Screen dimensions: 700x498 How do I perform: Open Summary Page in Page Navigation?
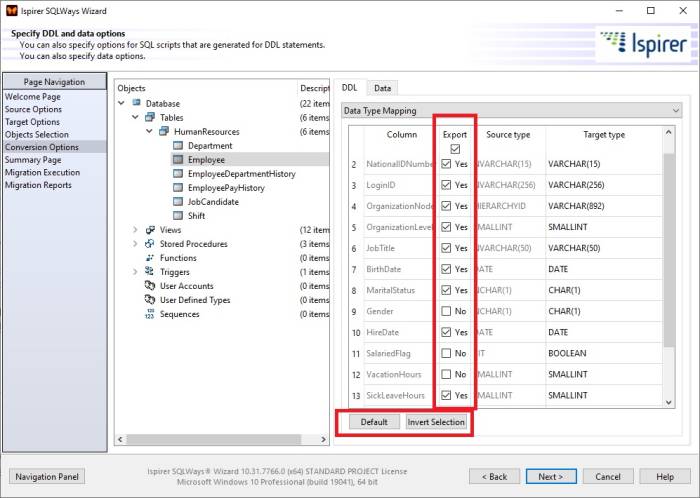pyautogui.click(x=32, y=160)
